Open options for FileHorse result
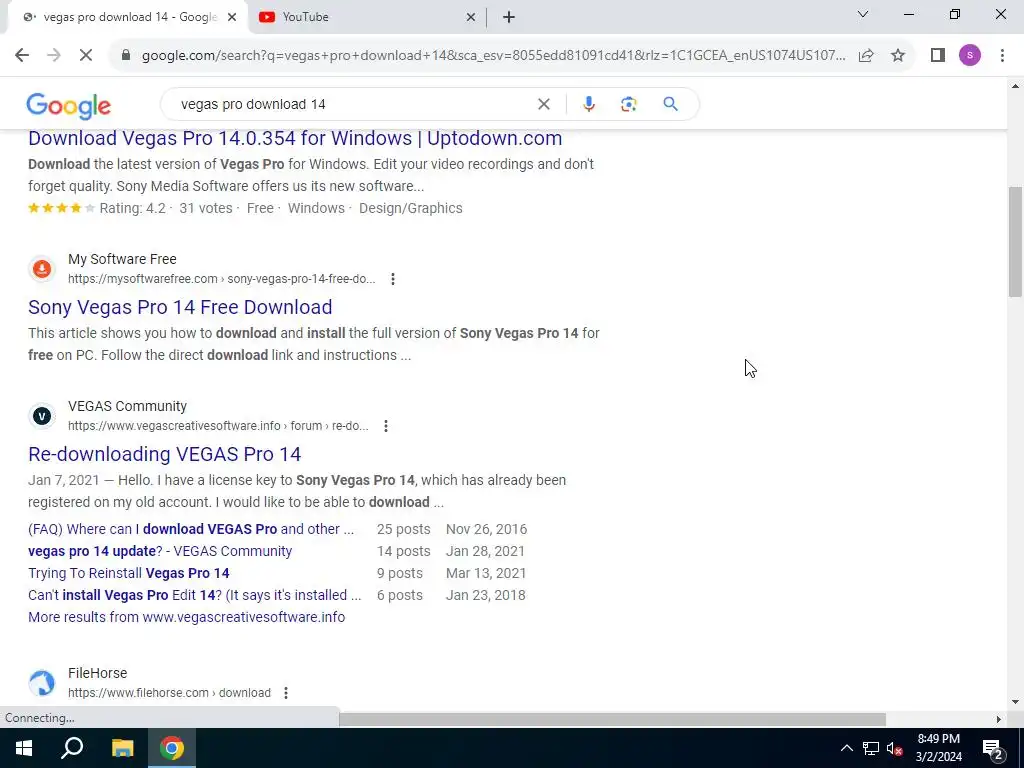The width and height of the screenshot is (1024, 768). [285, 693]
